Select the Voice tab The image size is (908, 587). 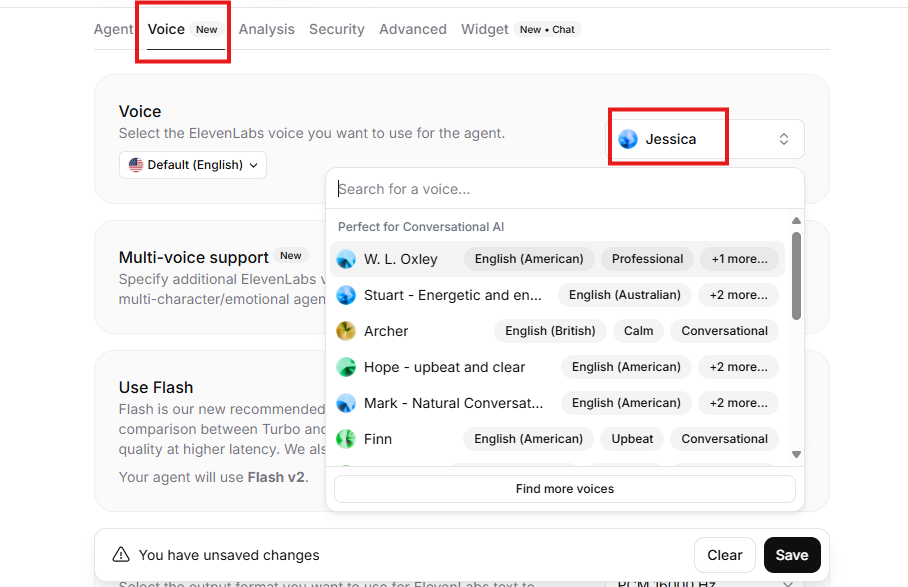(x=185, y=29)
